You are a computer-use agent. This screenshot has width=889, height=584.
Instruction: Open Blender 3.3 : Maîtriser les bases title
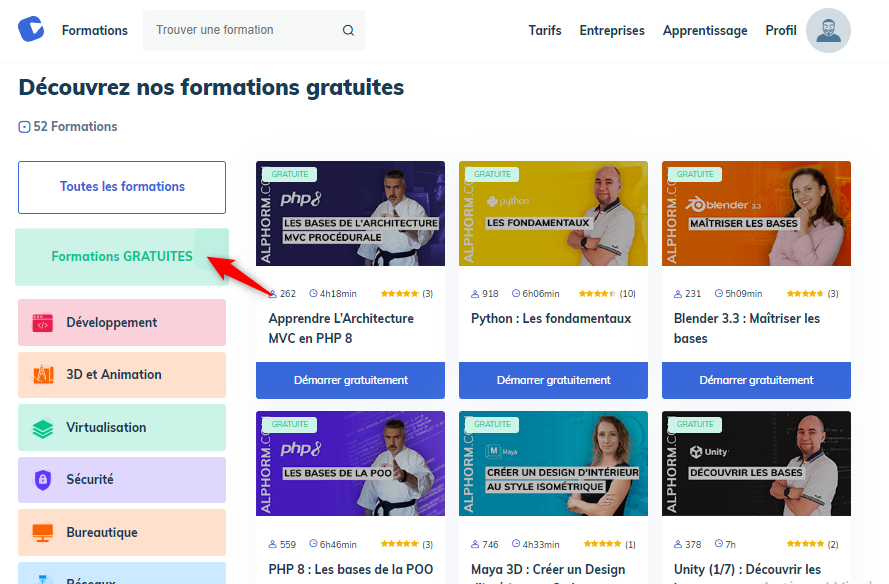(x=747, y=328)
